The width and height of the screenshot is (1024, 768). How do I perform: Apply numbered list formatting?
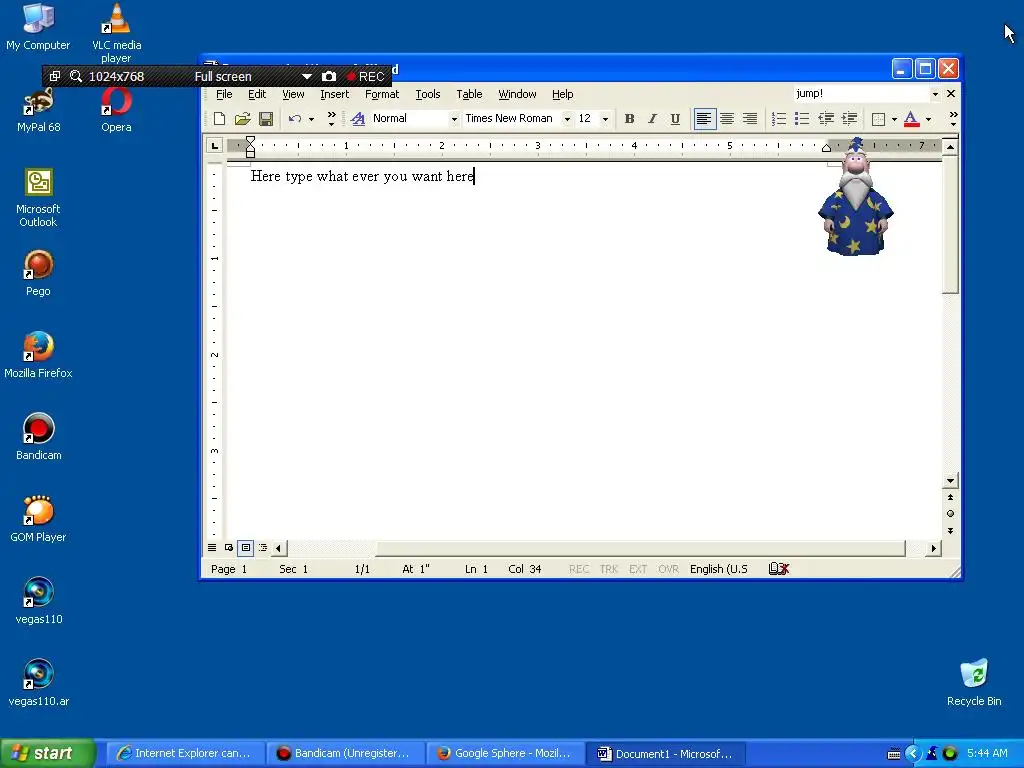coord(778,119)
